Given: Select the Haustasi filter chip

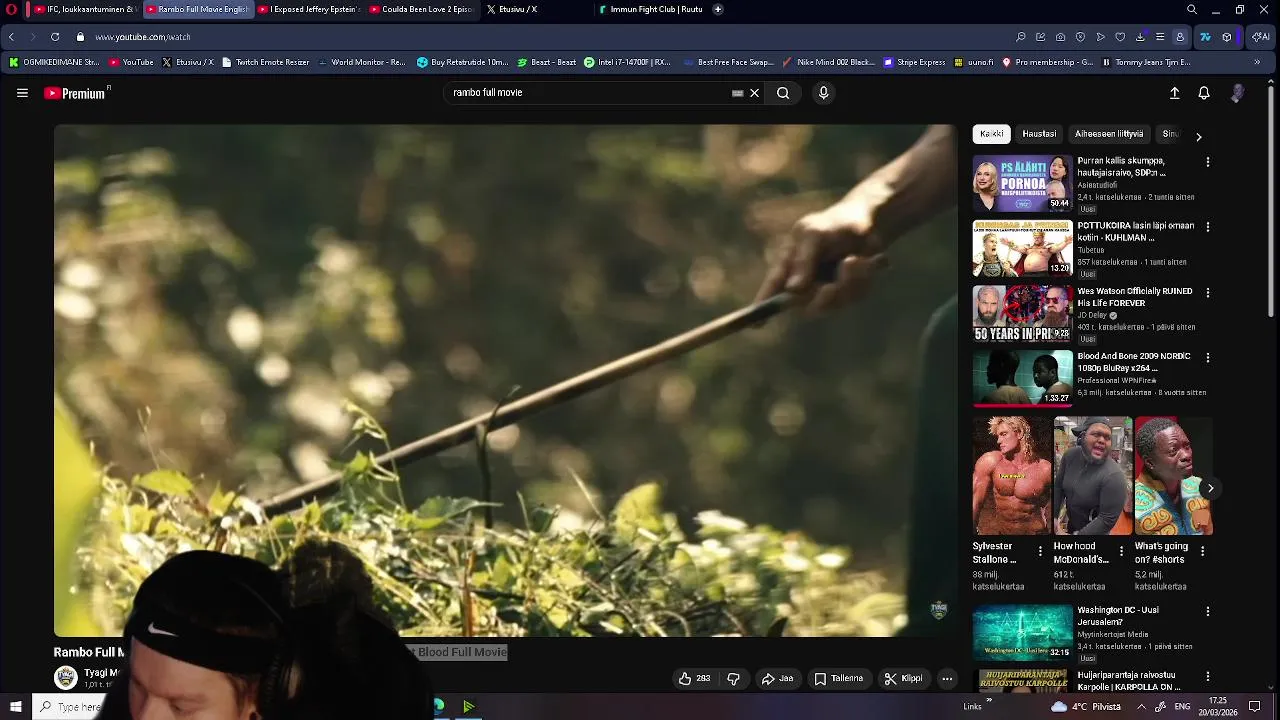Looking at the screenshot, I should [1039, 134].
